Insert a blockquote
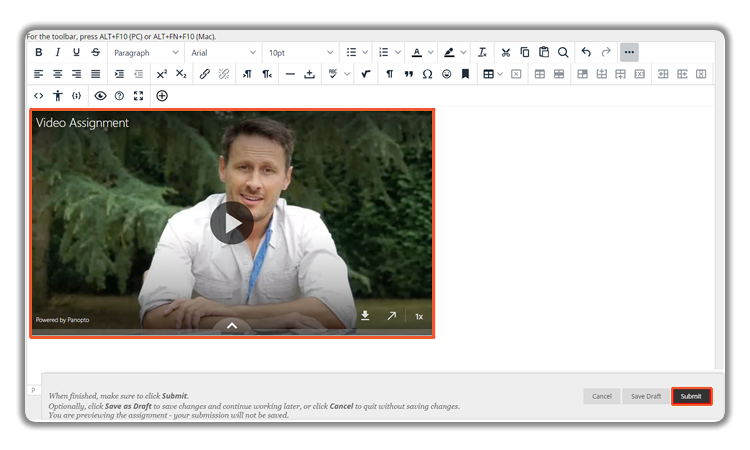 (x=408, y=74)
